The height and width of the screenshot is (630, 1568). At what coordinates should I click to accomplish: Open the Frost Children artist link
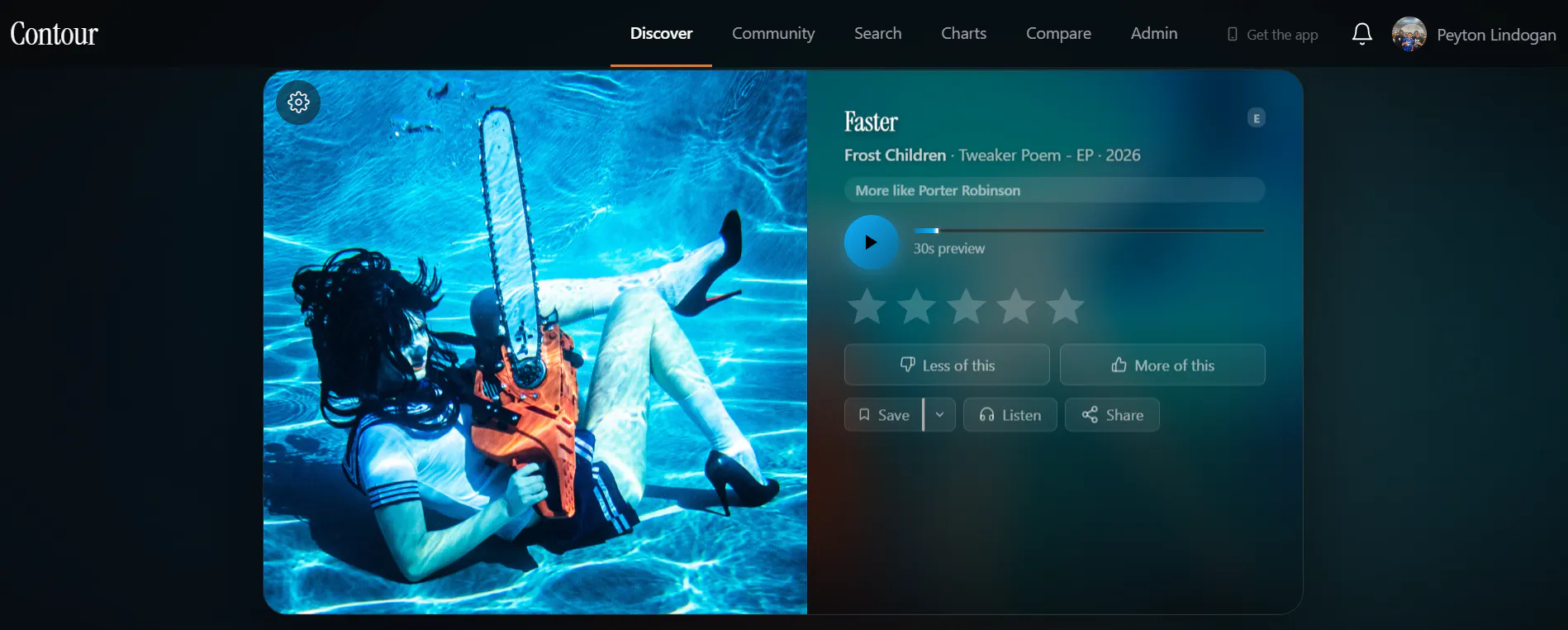click(x=895, y=155)
